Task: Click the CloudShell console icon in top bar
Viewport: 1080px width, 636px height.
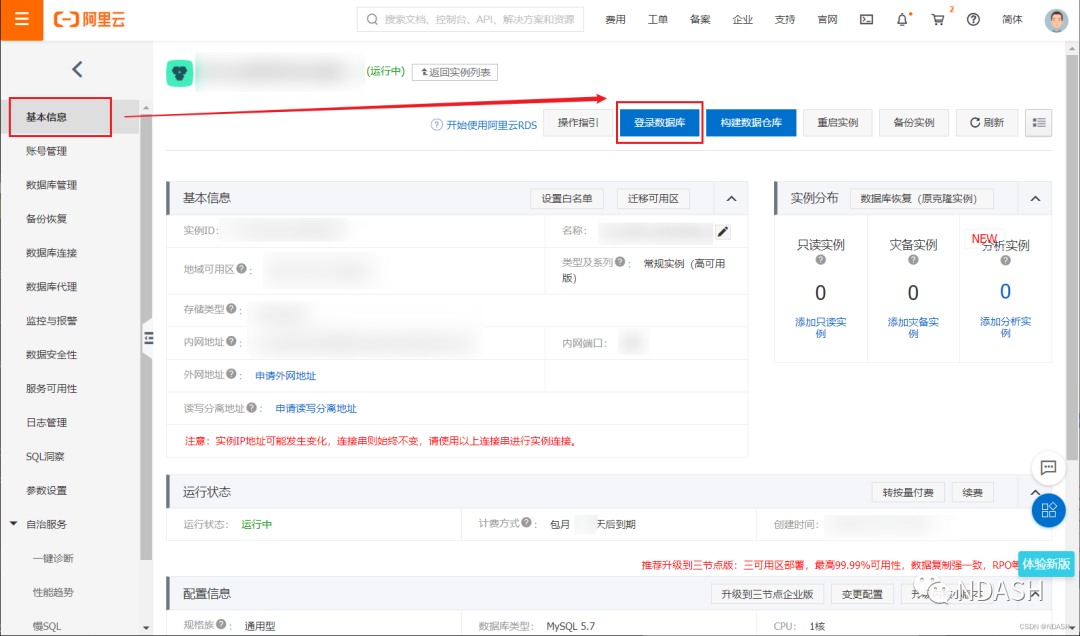Action: (x=866, y=19)
